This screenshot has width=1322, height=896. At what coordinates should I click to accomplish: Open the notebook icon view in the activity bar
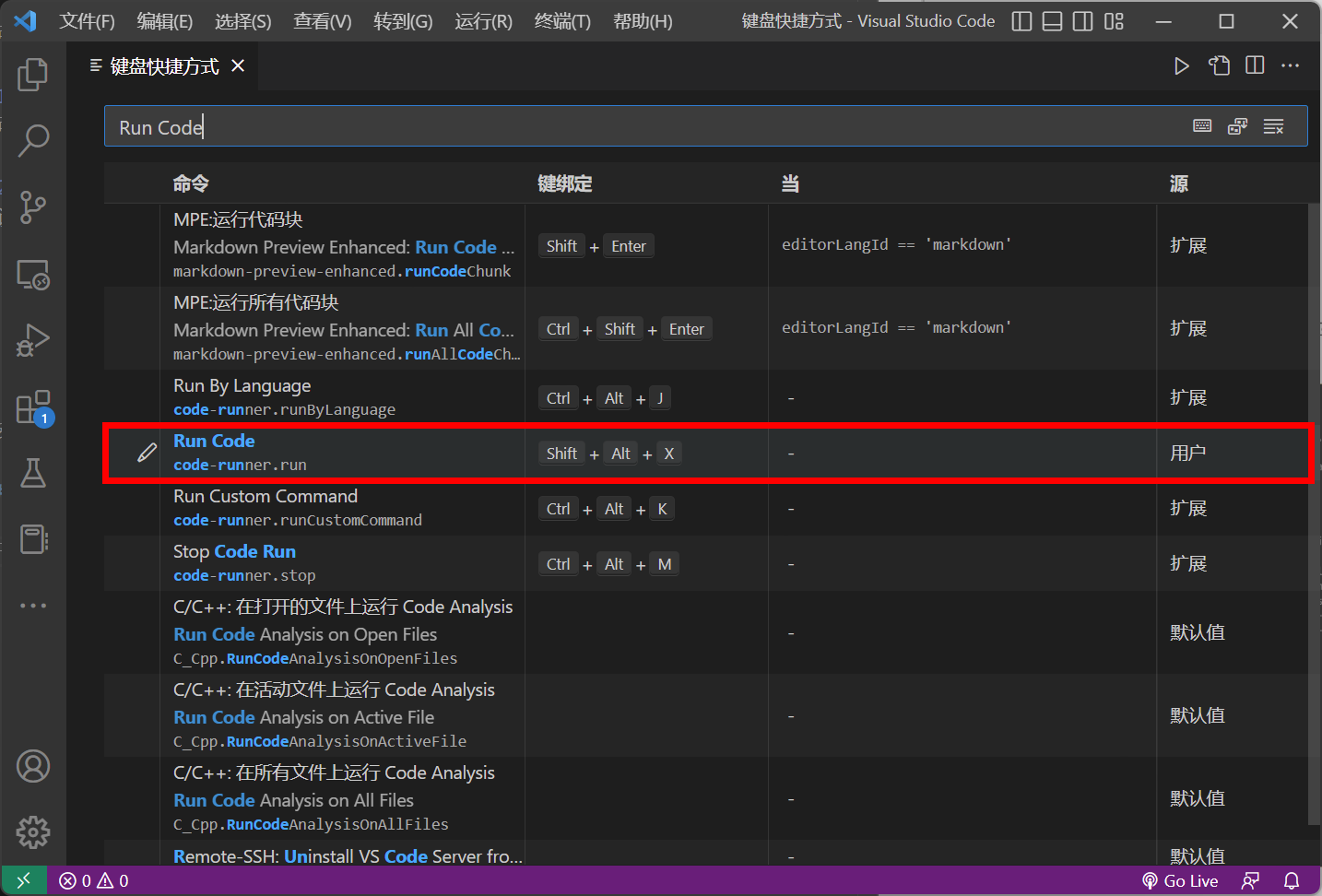coord(33,539)
